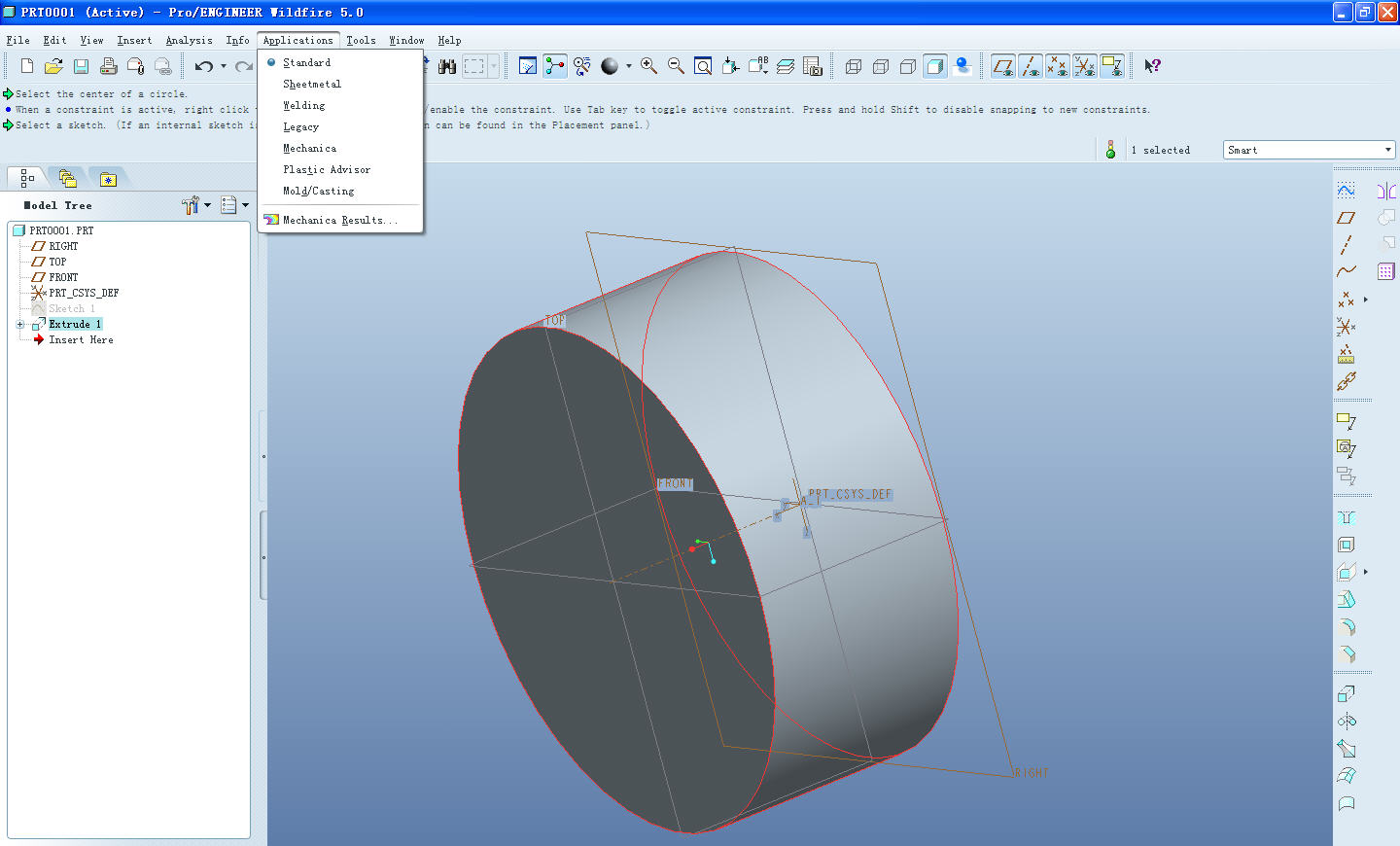Toggle datum planes visibility
This screenshot has width=1400, height=846.
pos(1003,66)
